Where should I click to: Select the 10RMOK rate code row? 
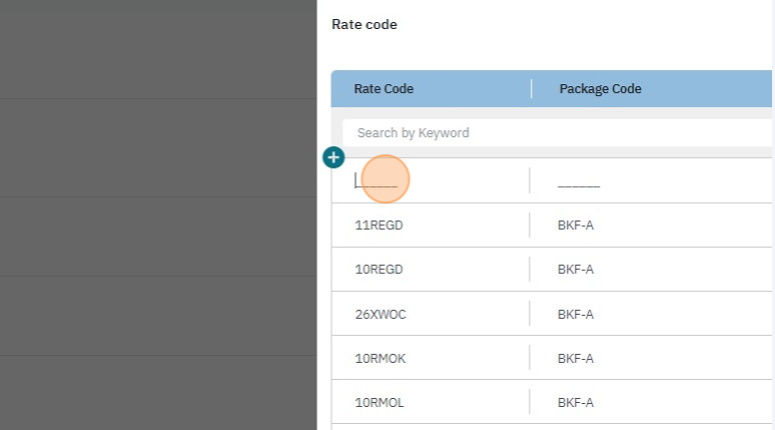(380, 358)
